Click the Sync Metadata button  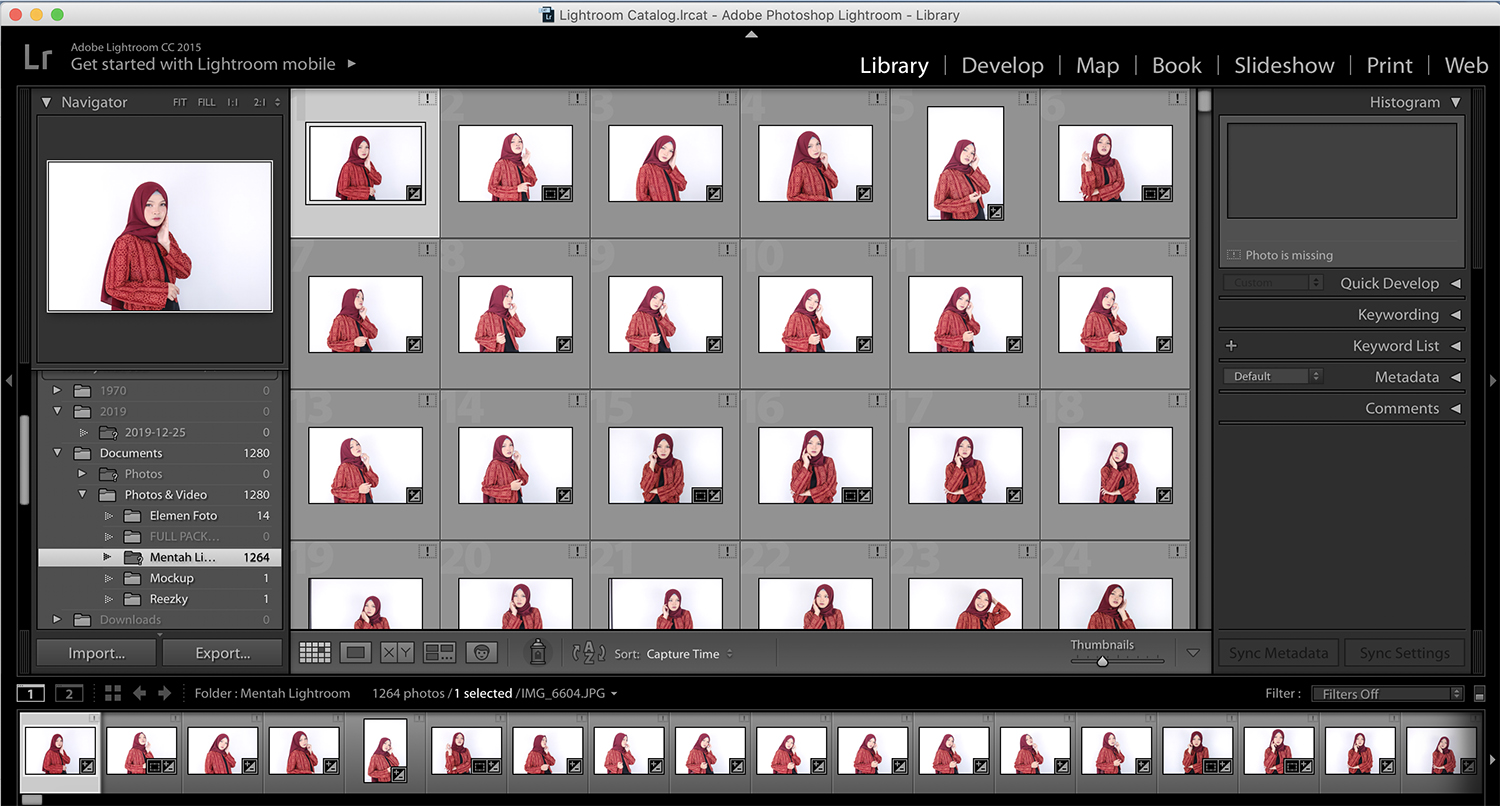pos(1279,653)
